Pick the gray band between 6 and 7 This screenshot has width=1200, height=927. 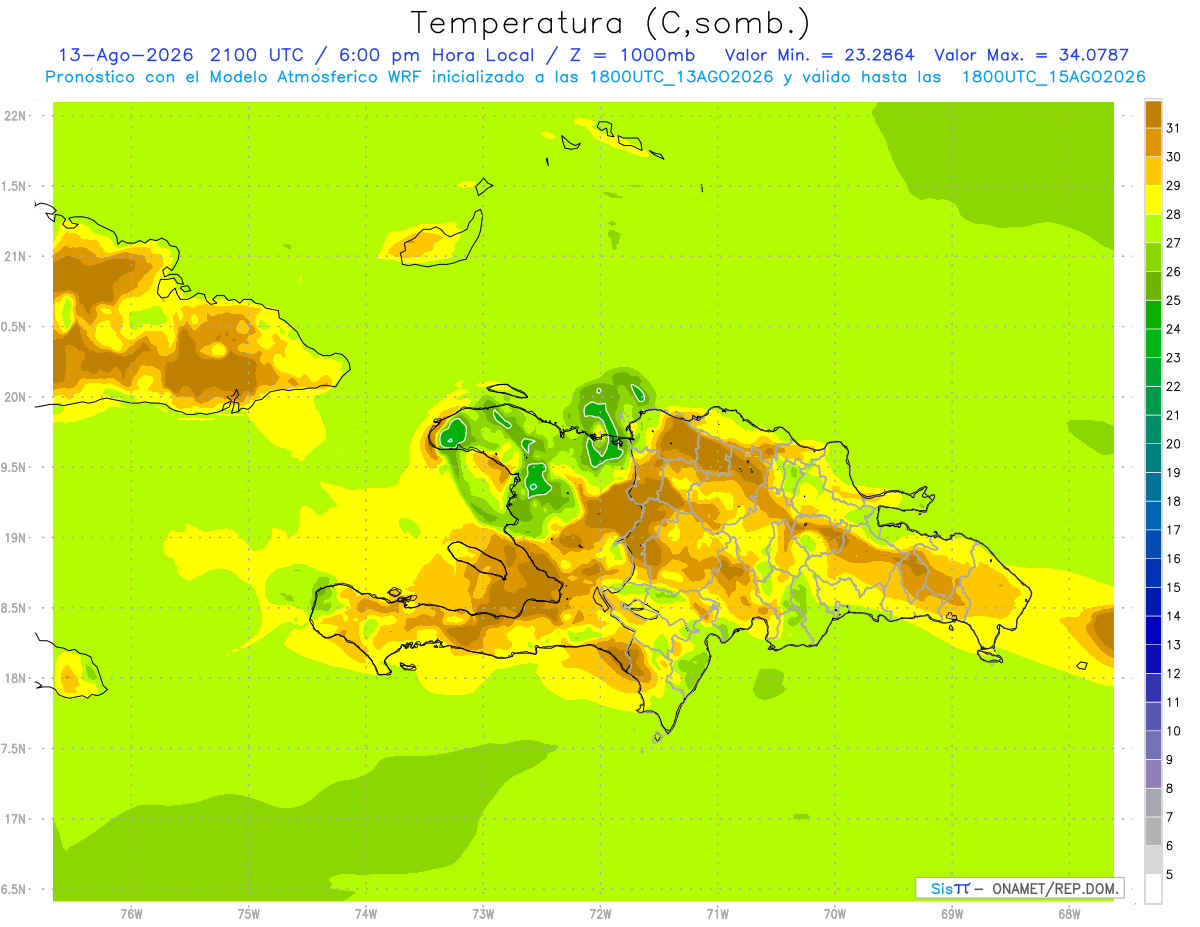coord(1153,831)
